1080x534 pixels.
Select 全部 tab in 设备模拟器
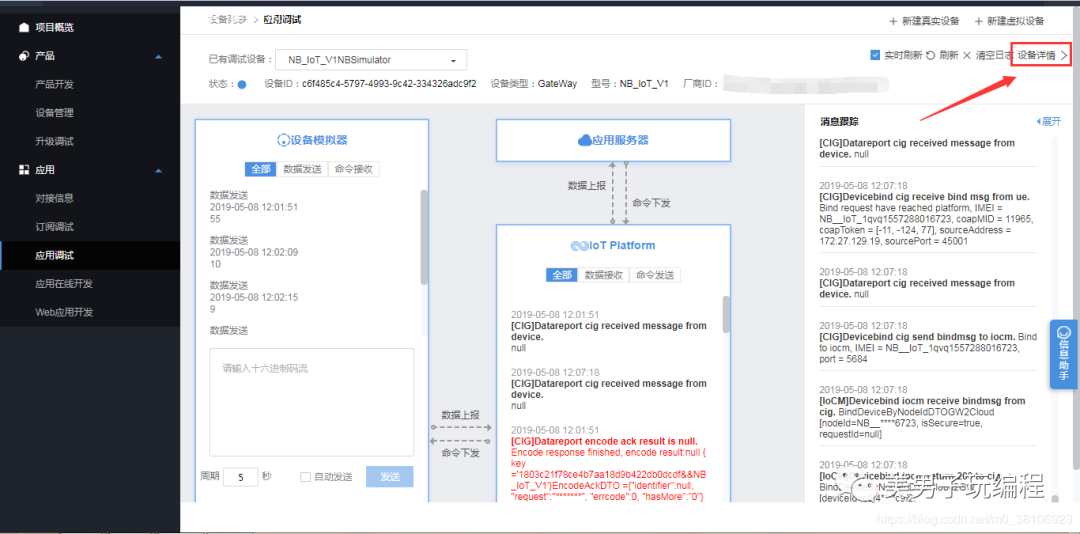(x=260, y=170)
